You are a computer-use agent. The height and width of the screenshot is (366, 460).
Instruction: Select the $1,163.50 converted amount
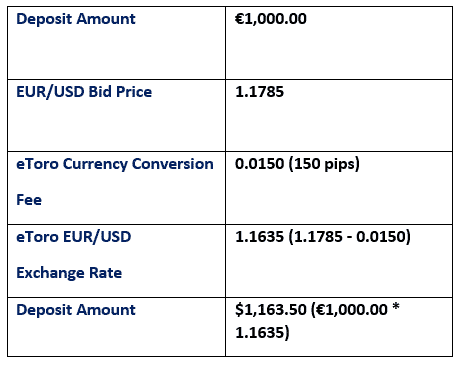(271, 310)
